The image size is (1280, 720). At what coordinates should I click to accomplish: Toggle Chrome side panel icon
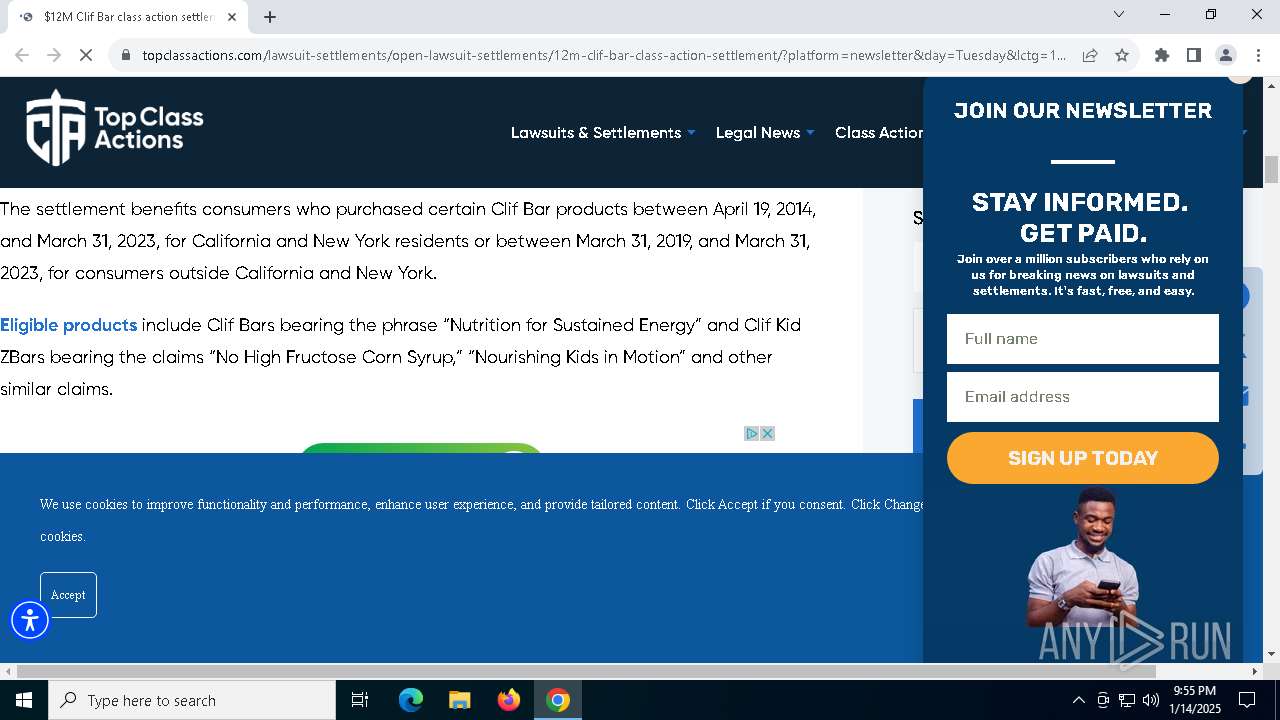coord(1194,55)
